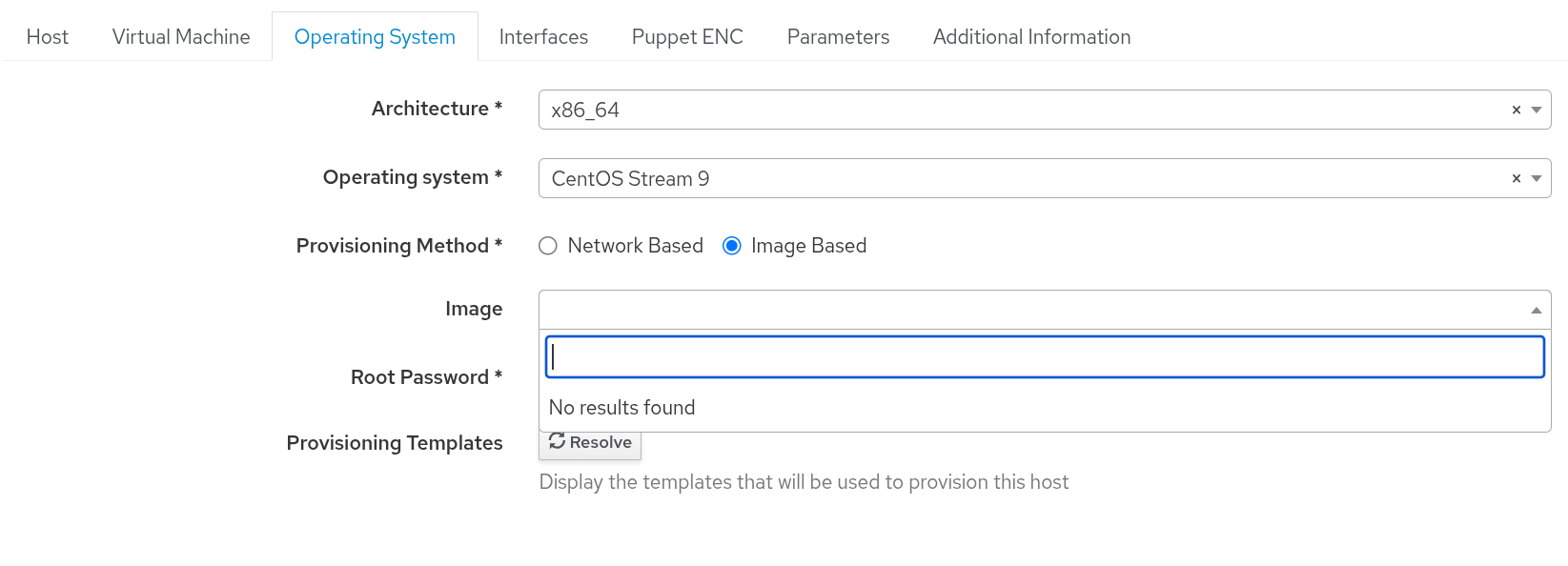Expand the Operating system dropdown arrow

pos(1537,179)
